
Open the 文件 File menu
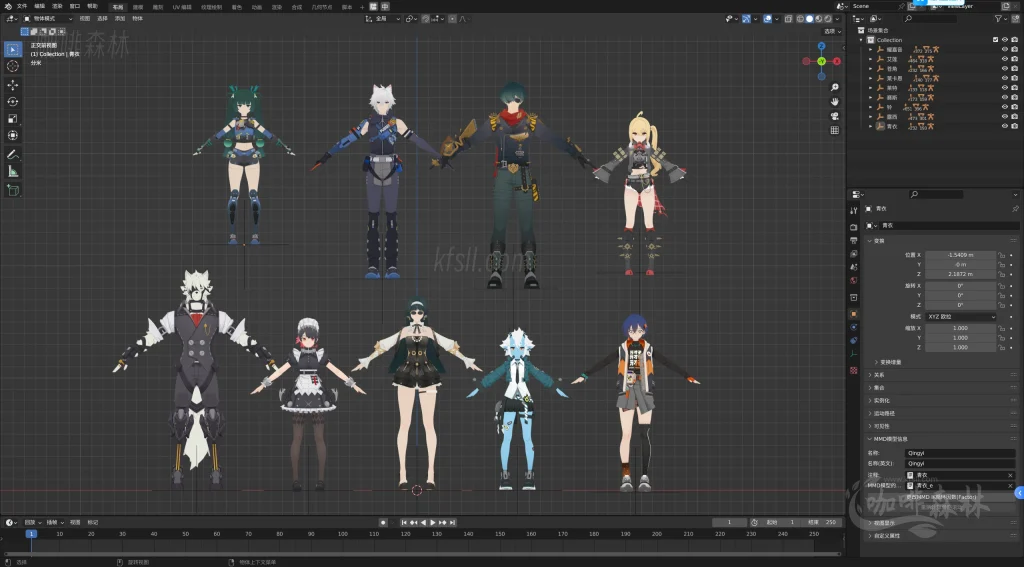(22, 6)
